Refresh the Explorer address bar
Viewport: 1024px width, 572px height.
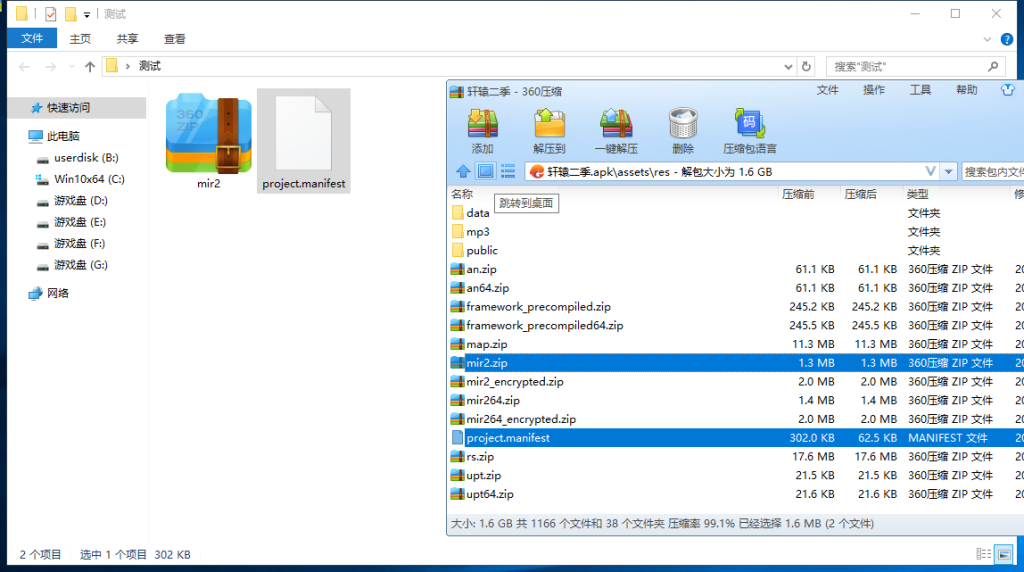tap(807, 66)
